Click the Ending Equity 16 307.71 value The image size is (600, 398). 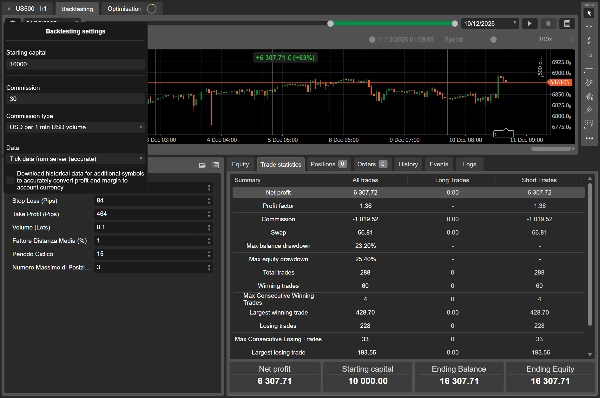(x=550, y=381)
